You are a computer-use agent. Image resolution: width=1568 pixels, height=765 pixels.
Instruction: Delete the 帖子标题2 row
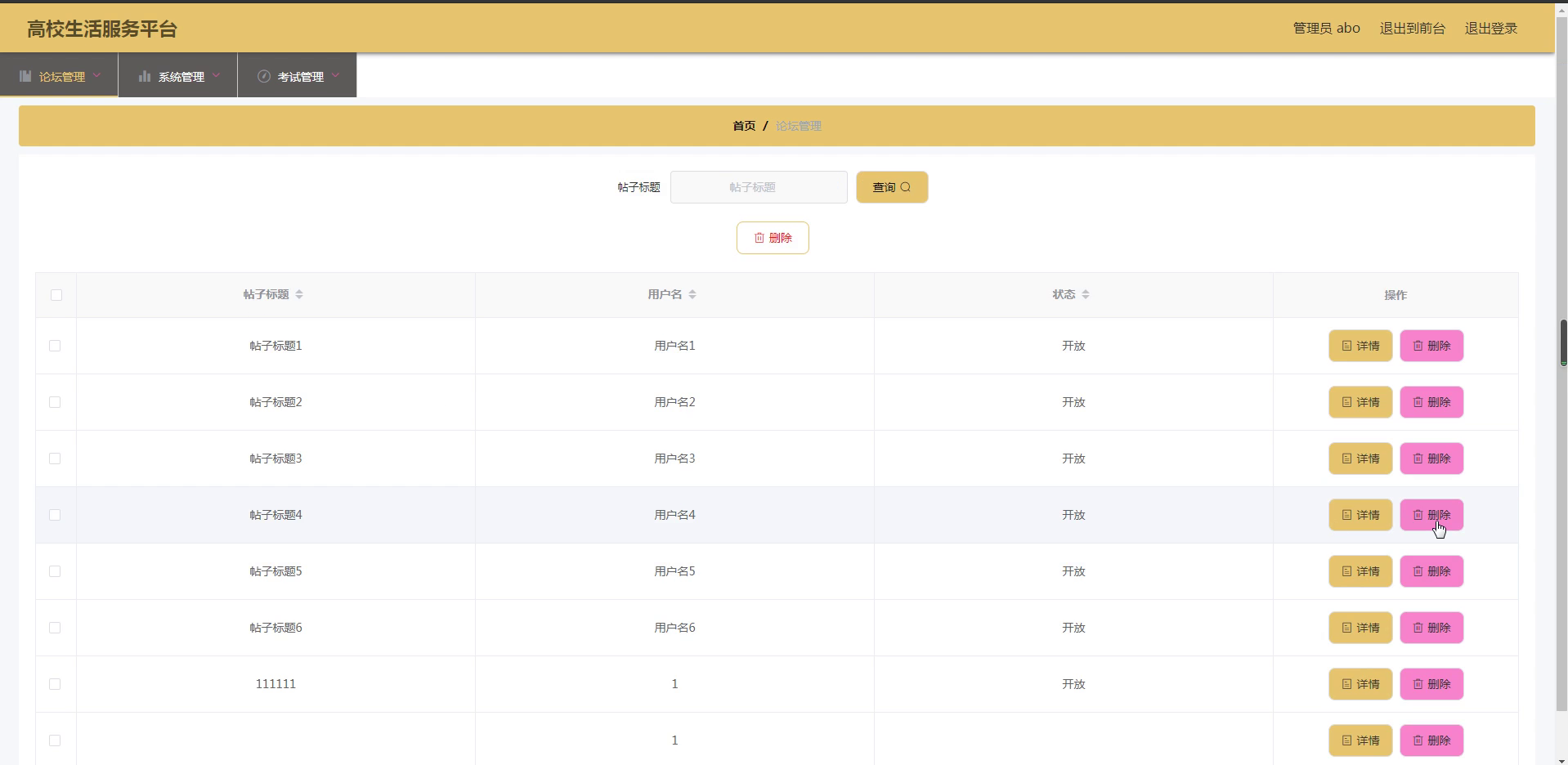tap(1431, 402)
